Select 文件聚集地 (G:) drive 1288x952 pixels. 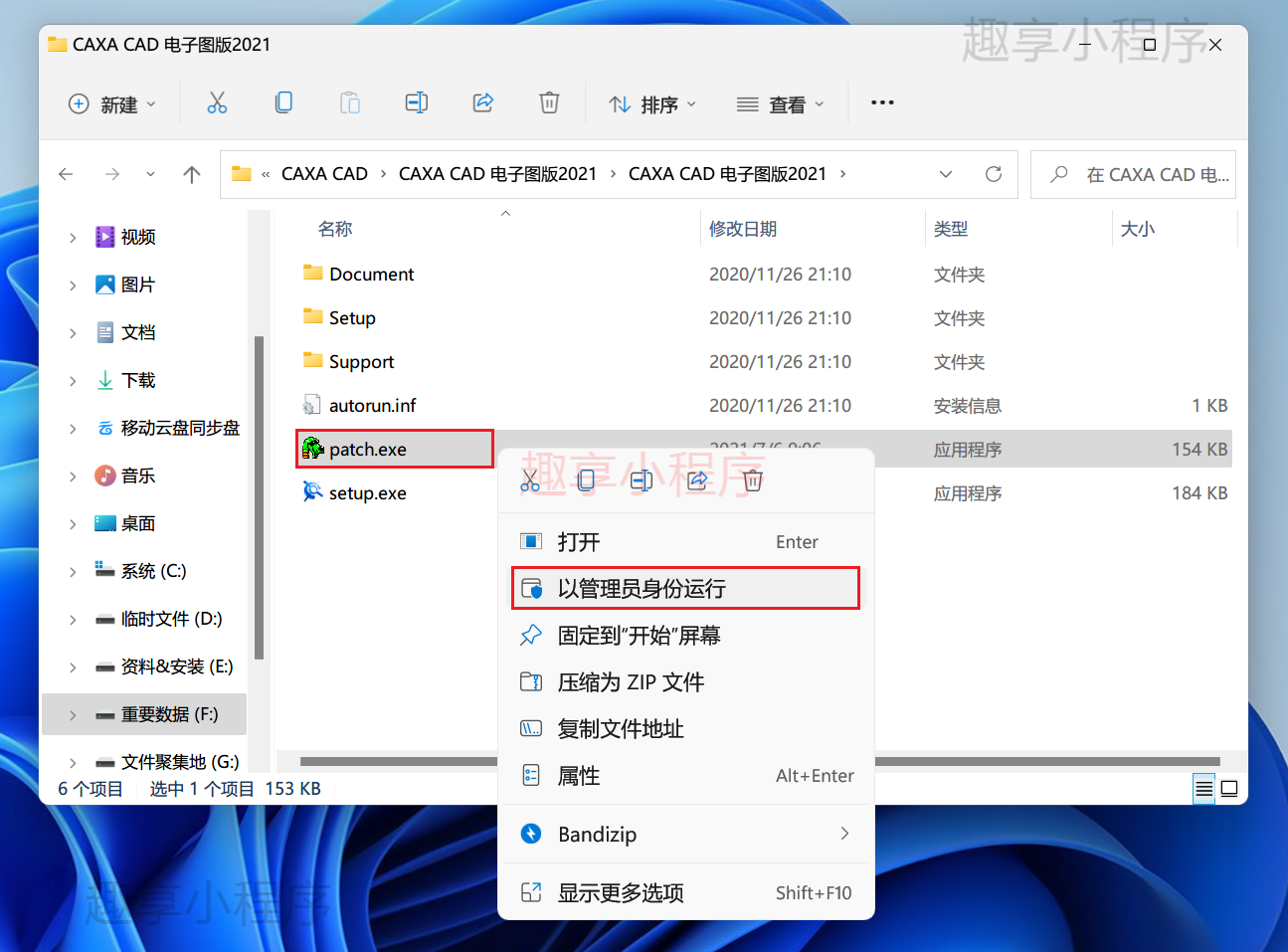click(x=167, y=763)
